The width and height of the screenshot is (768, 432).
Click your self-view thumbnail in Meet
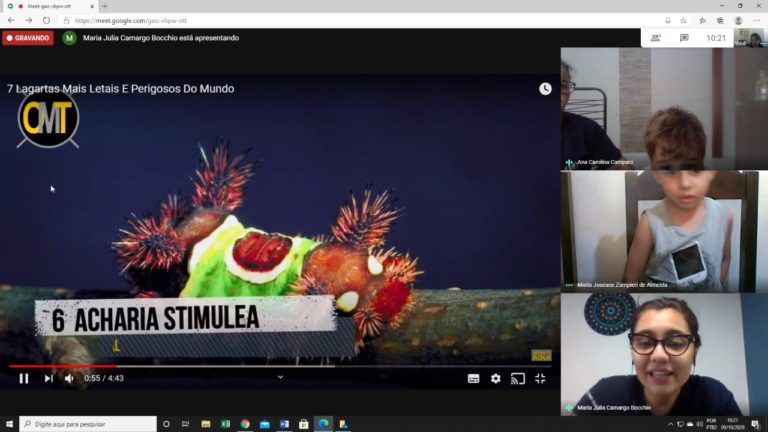753,38
